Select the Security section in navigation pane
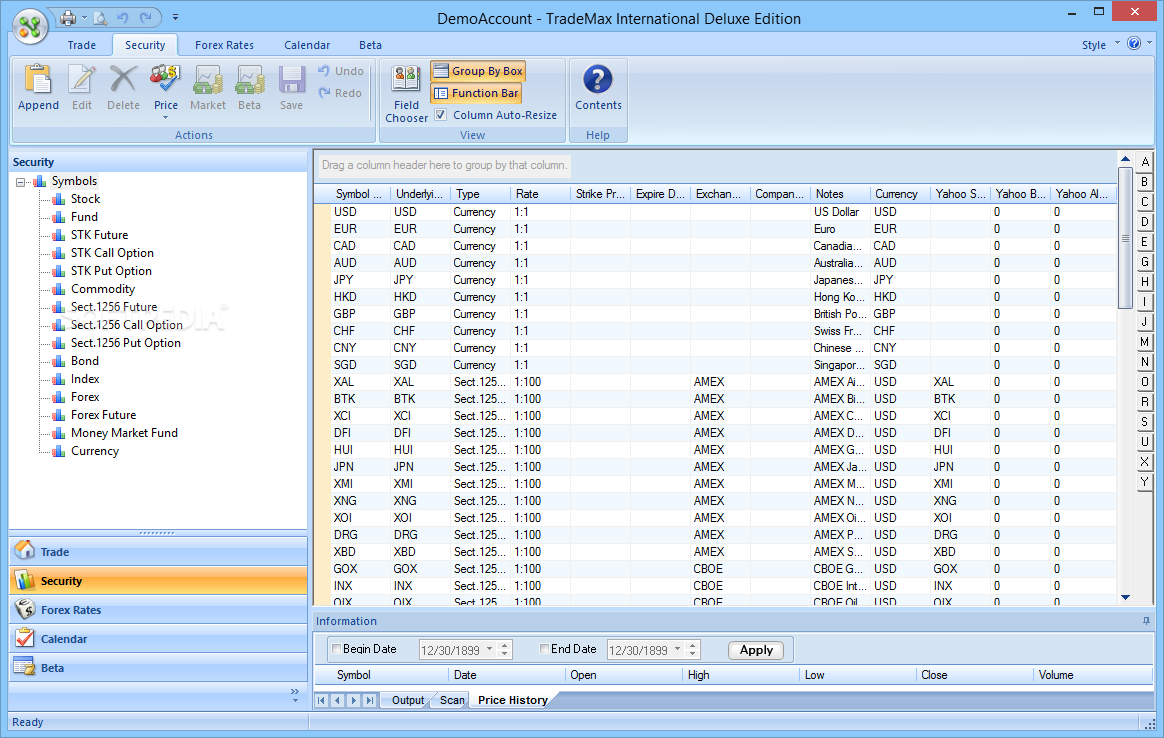The height and width of the screenshot is (738, 1164). (158, 581)
